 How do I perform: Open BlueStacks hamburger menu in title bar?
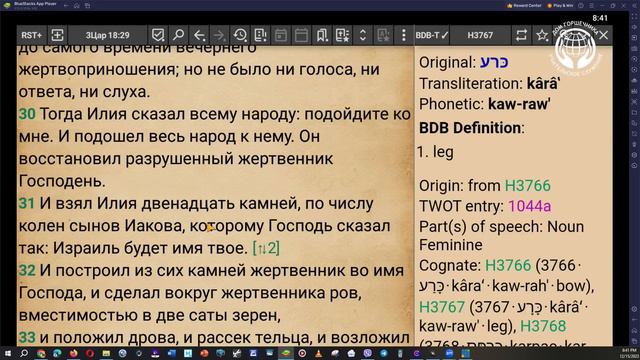point(591,6)
